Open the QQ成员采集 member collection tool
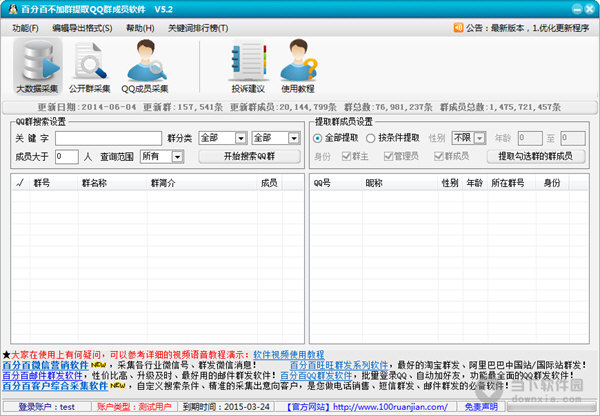The image size is (600, 416). pyautogui.click(x=145, y=67)
